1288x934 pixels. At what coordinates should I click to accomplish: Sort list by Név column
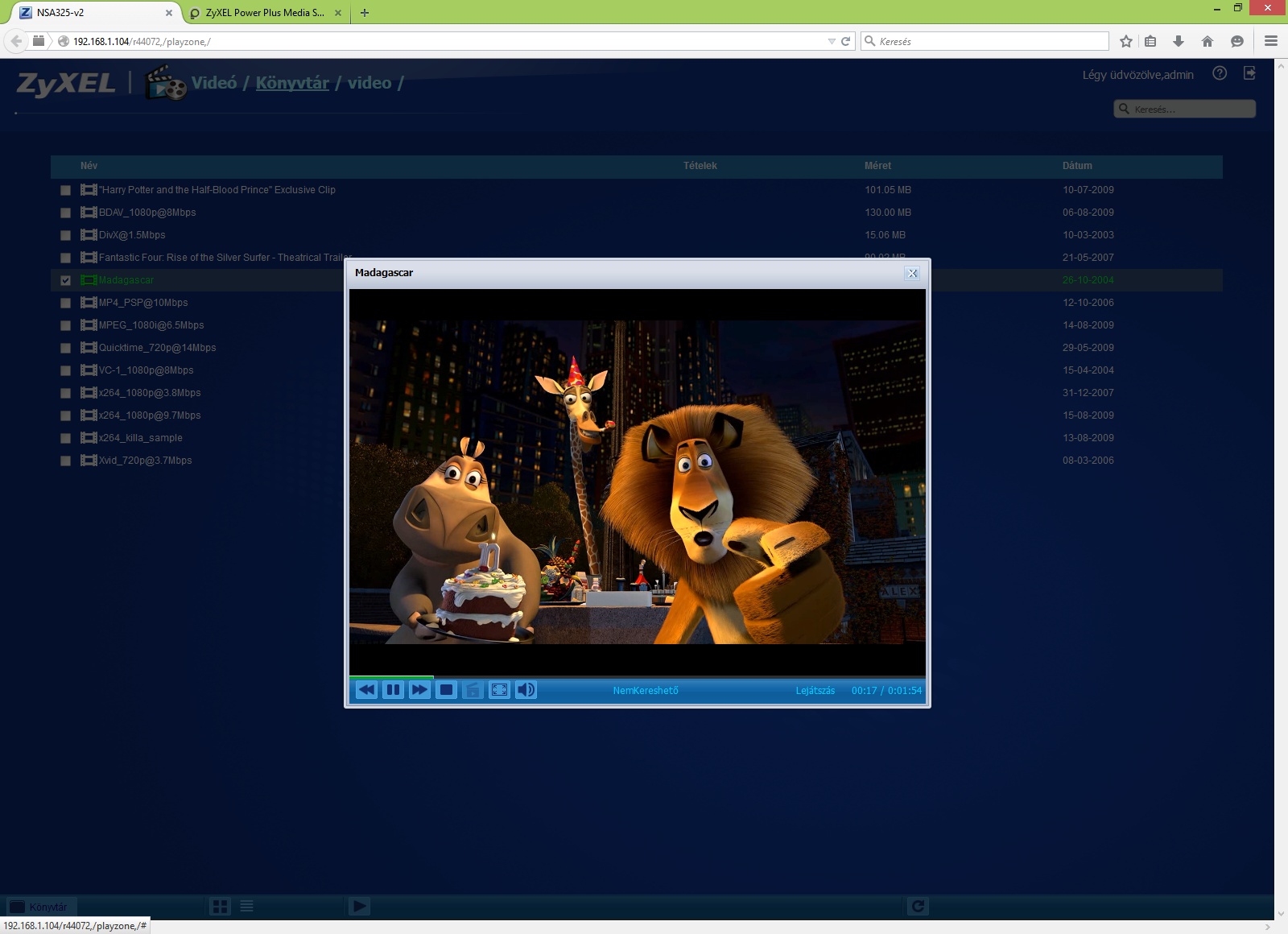click(89, 166)
